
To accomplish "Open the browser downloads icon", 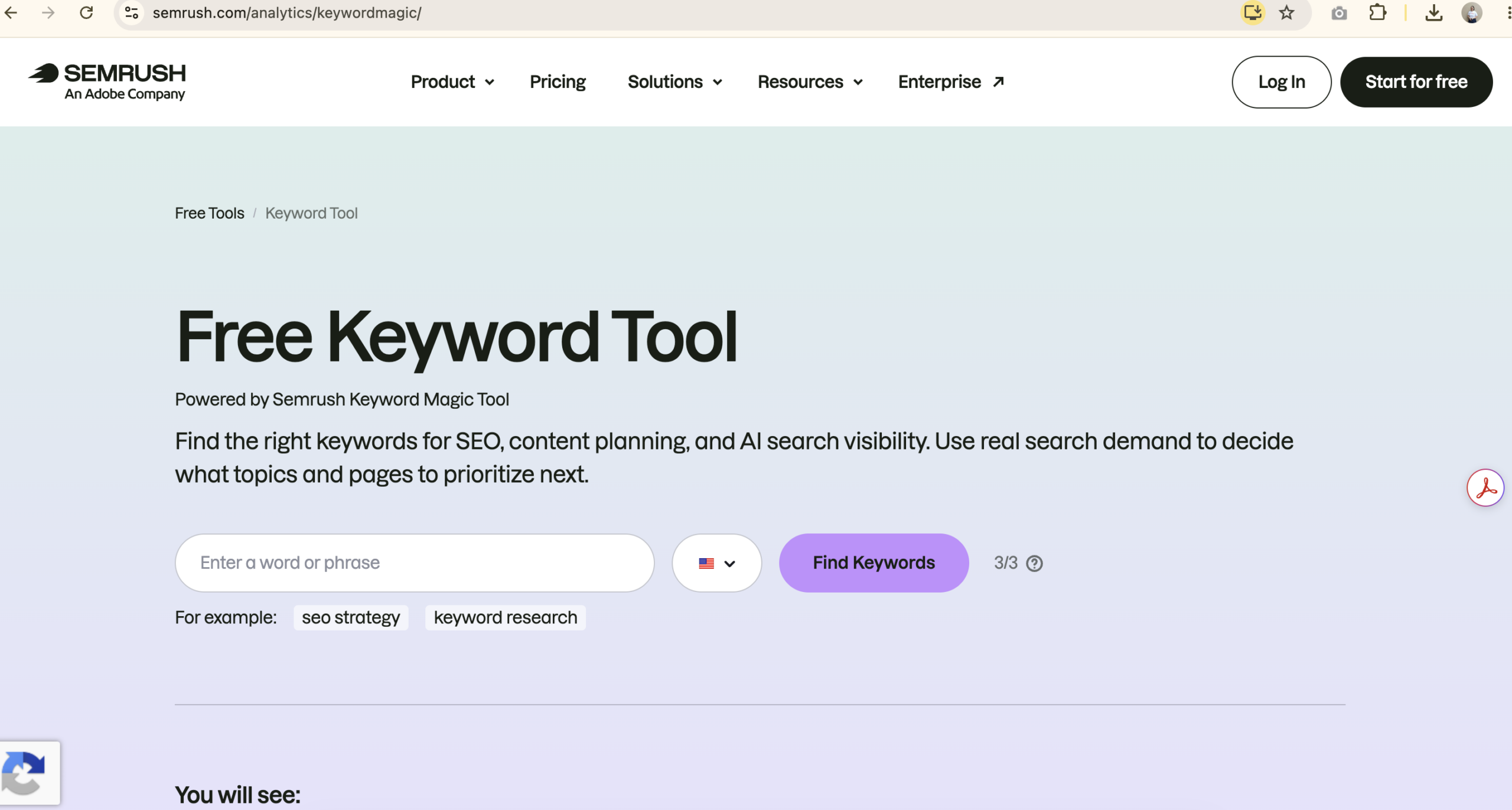I will tap(1433, 12).
